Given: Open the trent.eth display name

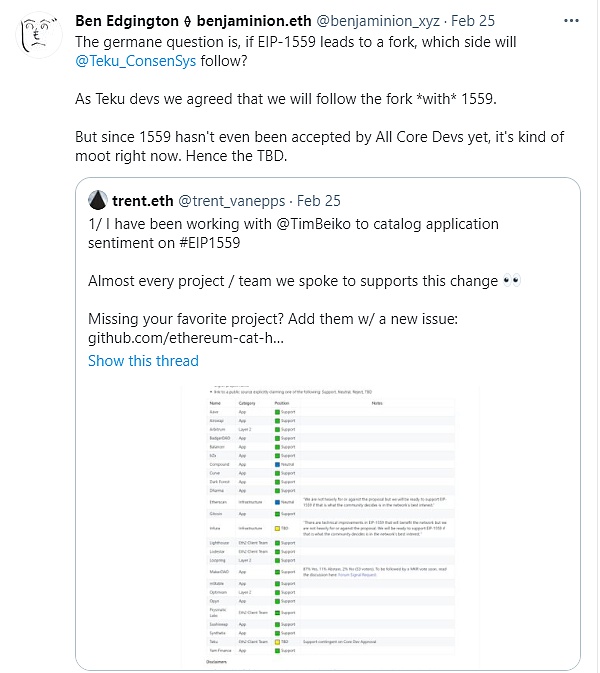Looking at the screenshot, I should pyautogui.click(x=146, y=199).
